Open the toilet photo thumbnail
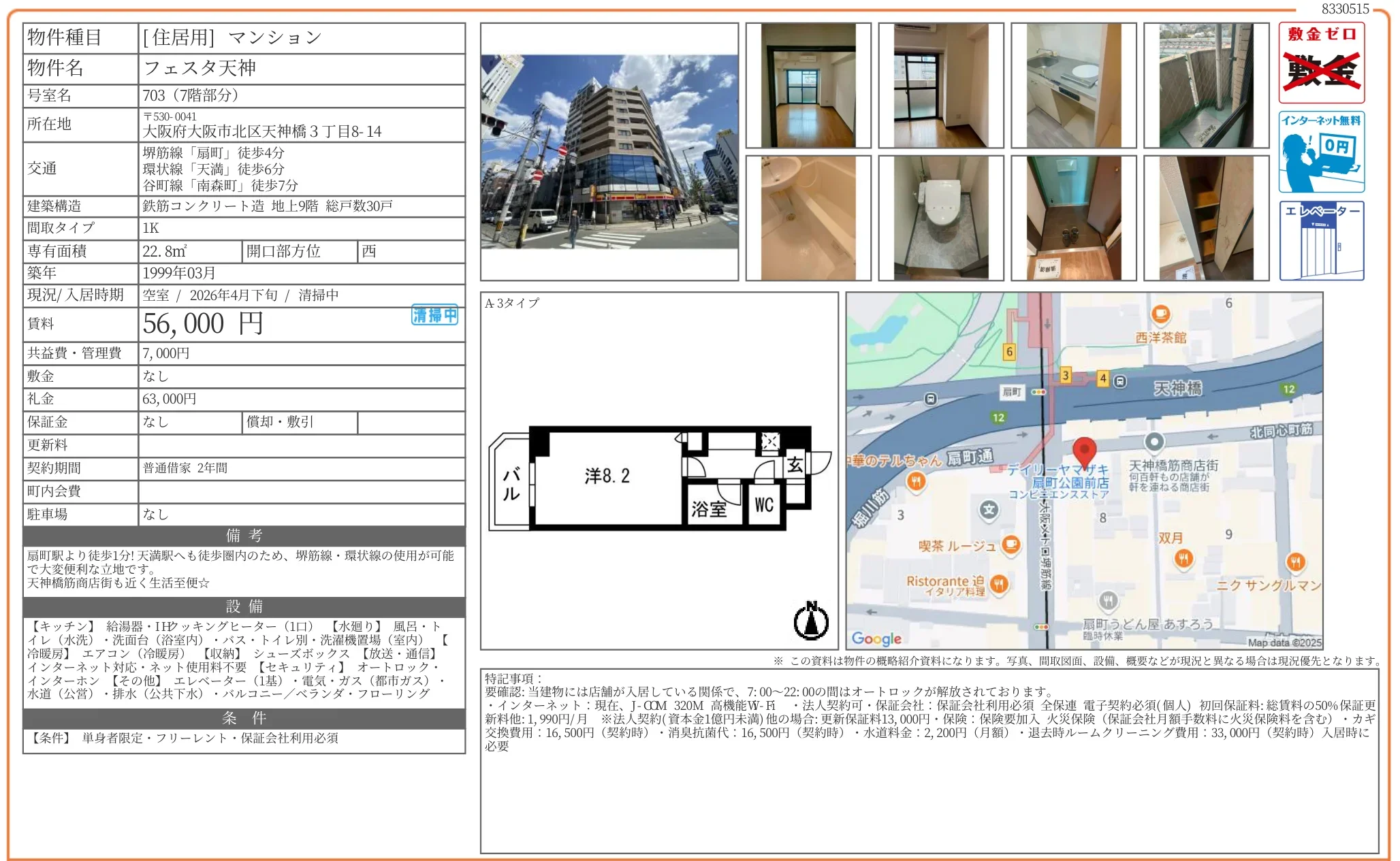1400x861 pixels. point(940,218)
